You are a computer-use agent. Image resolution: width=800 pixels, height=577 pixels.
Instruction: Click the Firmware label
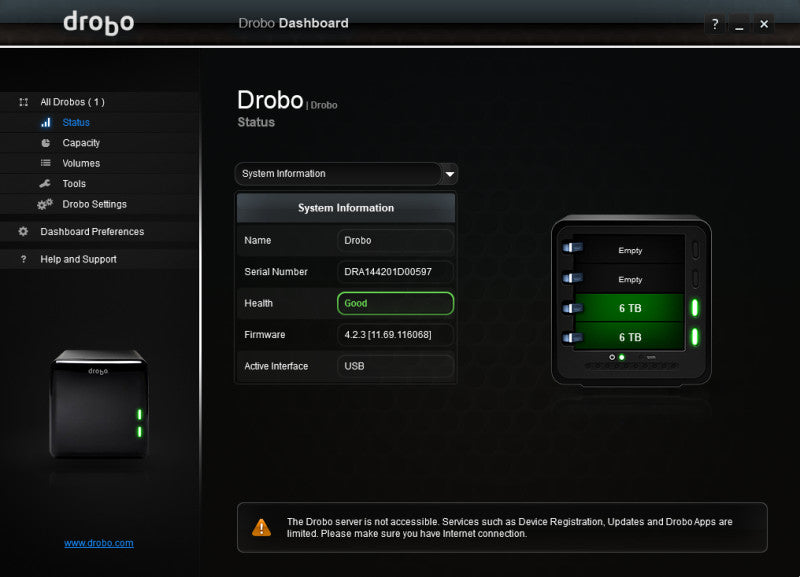264,335
